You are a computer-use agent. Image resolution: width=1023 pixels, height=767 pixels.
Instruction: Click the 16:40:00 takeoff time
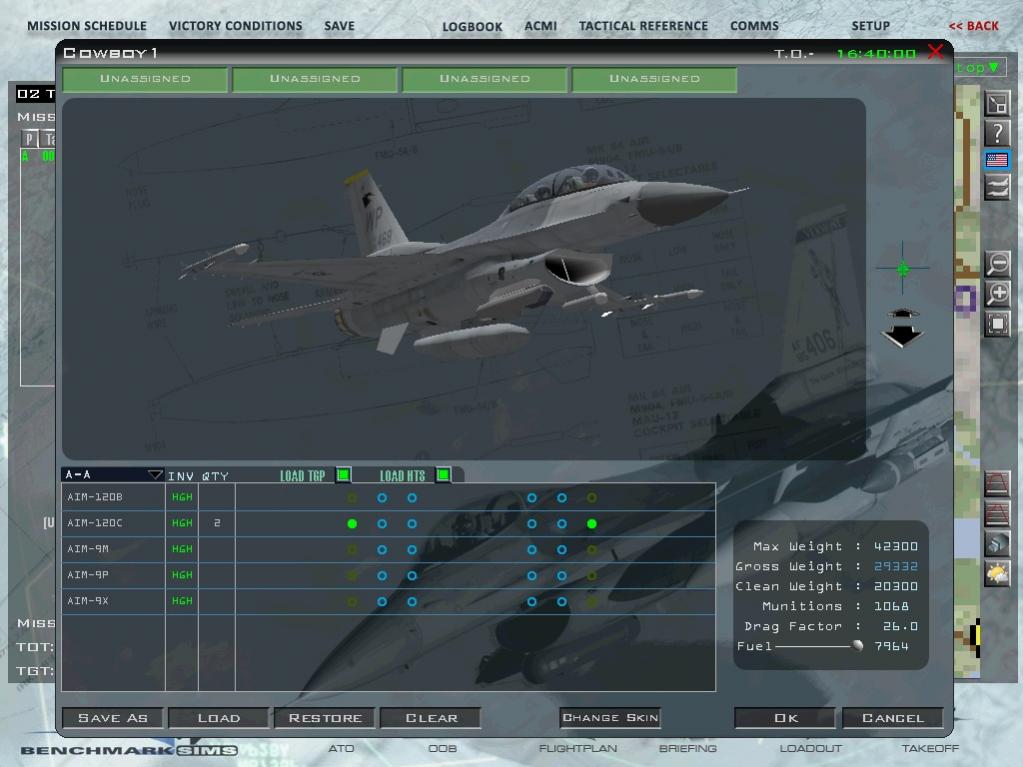[x=876, y=53]
